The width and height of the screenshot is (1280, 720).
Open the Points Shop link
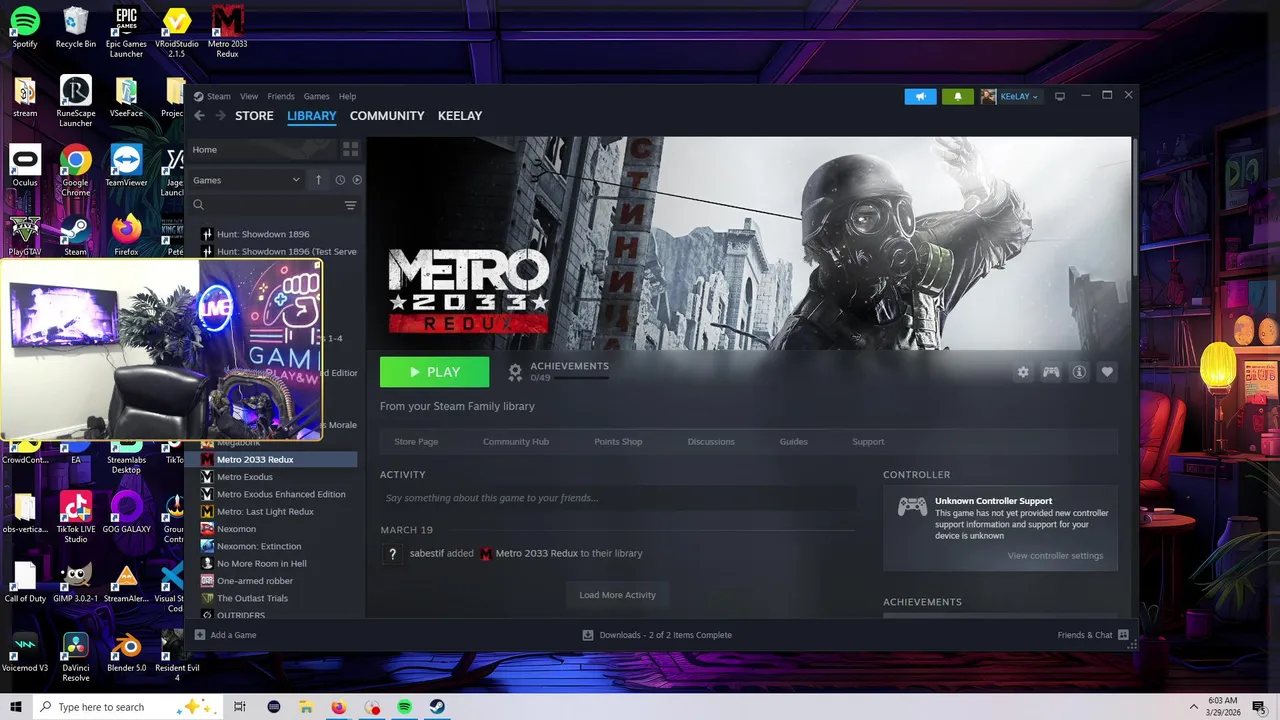click(618, 442)
